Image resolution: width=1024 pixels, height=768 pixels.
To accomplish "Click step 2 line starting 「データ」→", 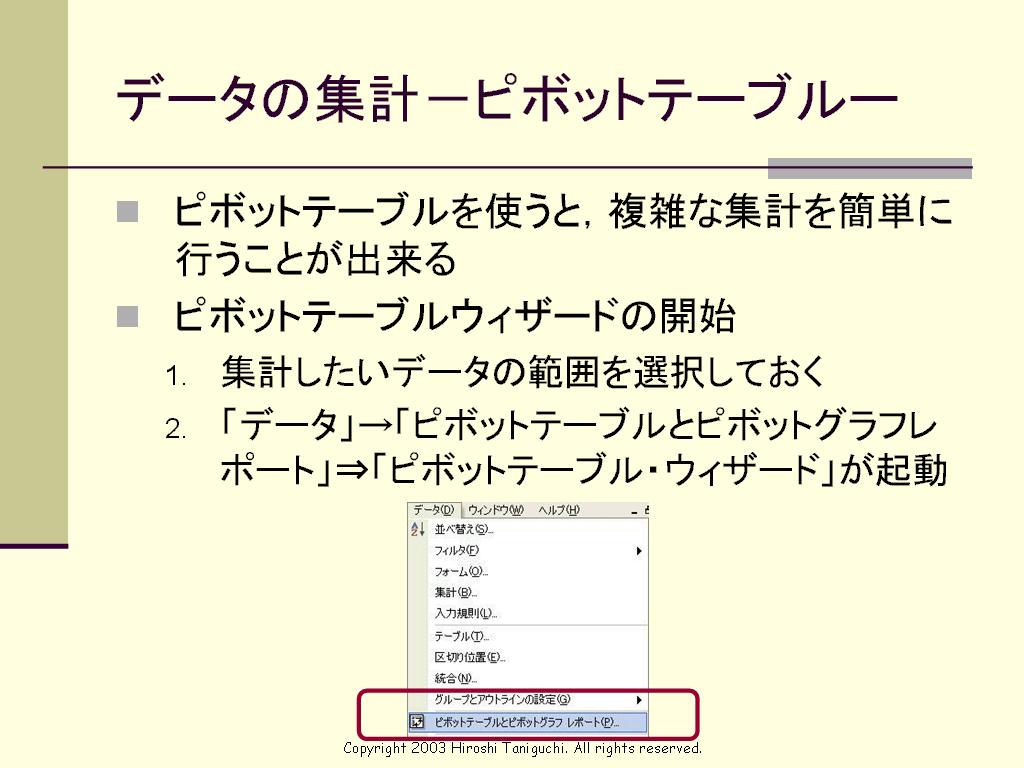I will pyautogui.click(x=578, y=425).
